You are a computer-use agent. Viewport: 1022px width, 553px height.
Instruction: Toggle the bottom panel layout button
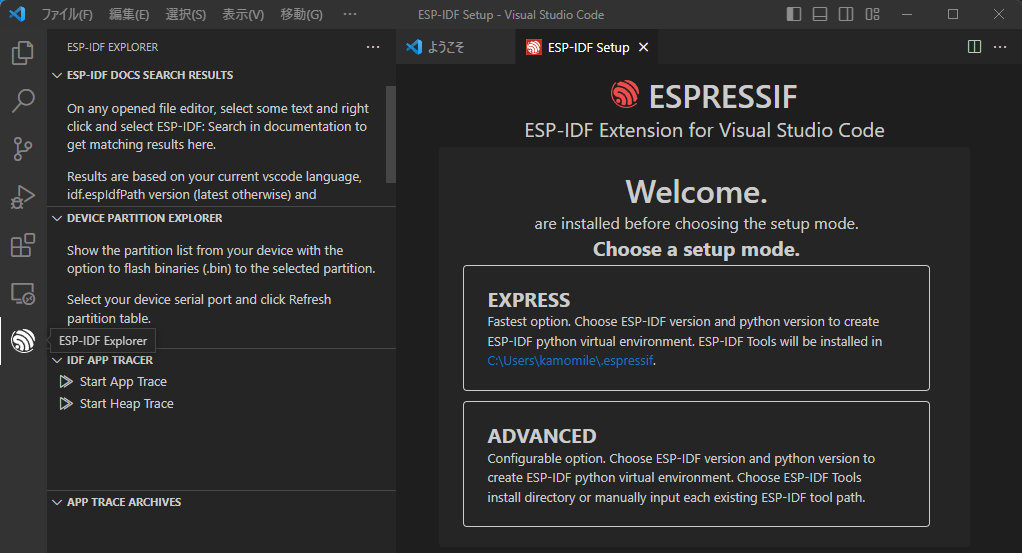[820, 15]
